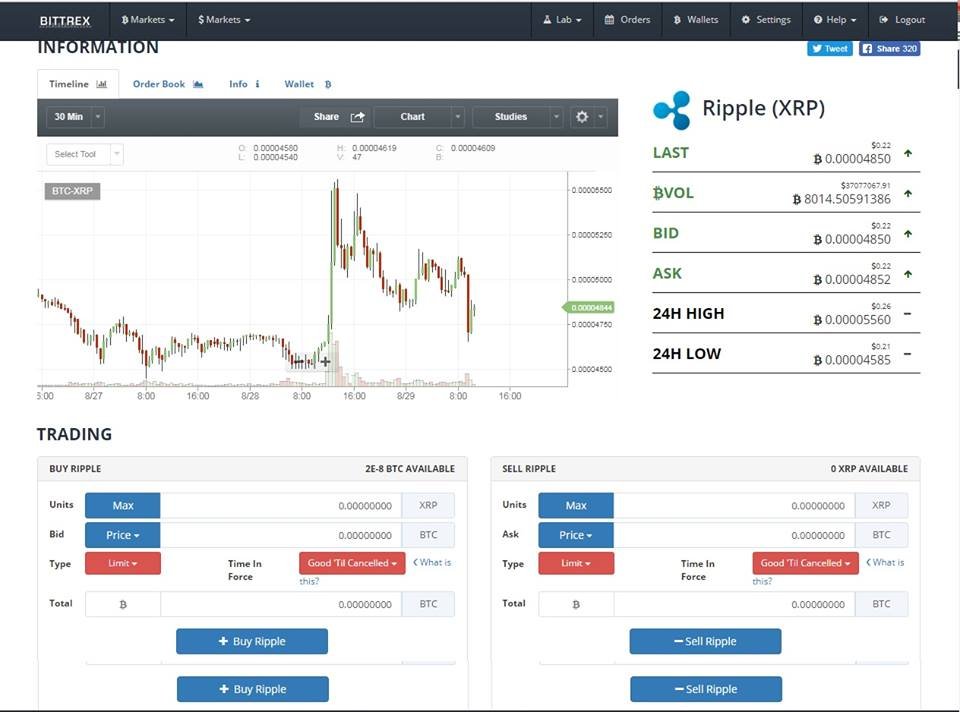The width and height of the screenshot is (960, 712).
Task: Click the LAST price value 0.00004850
Action: point(852,159)
